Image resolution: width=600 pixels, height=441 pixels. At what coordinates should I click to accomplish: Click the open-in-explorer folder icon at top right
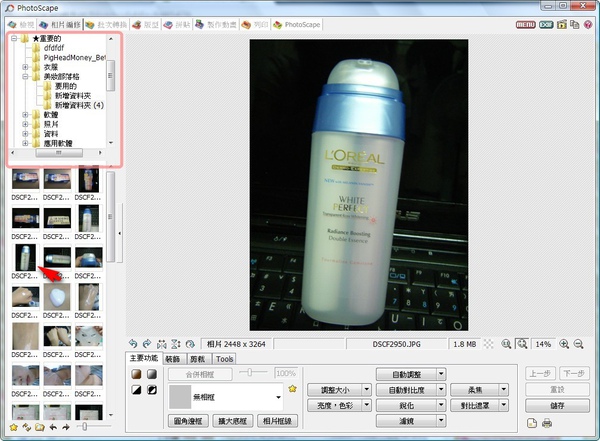click(x=562, y=24)
